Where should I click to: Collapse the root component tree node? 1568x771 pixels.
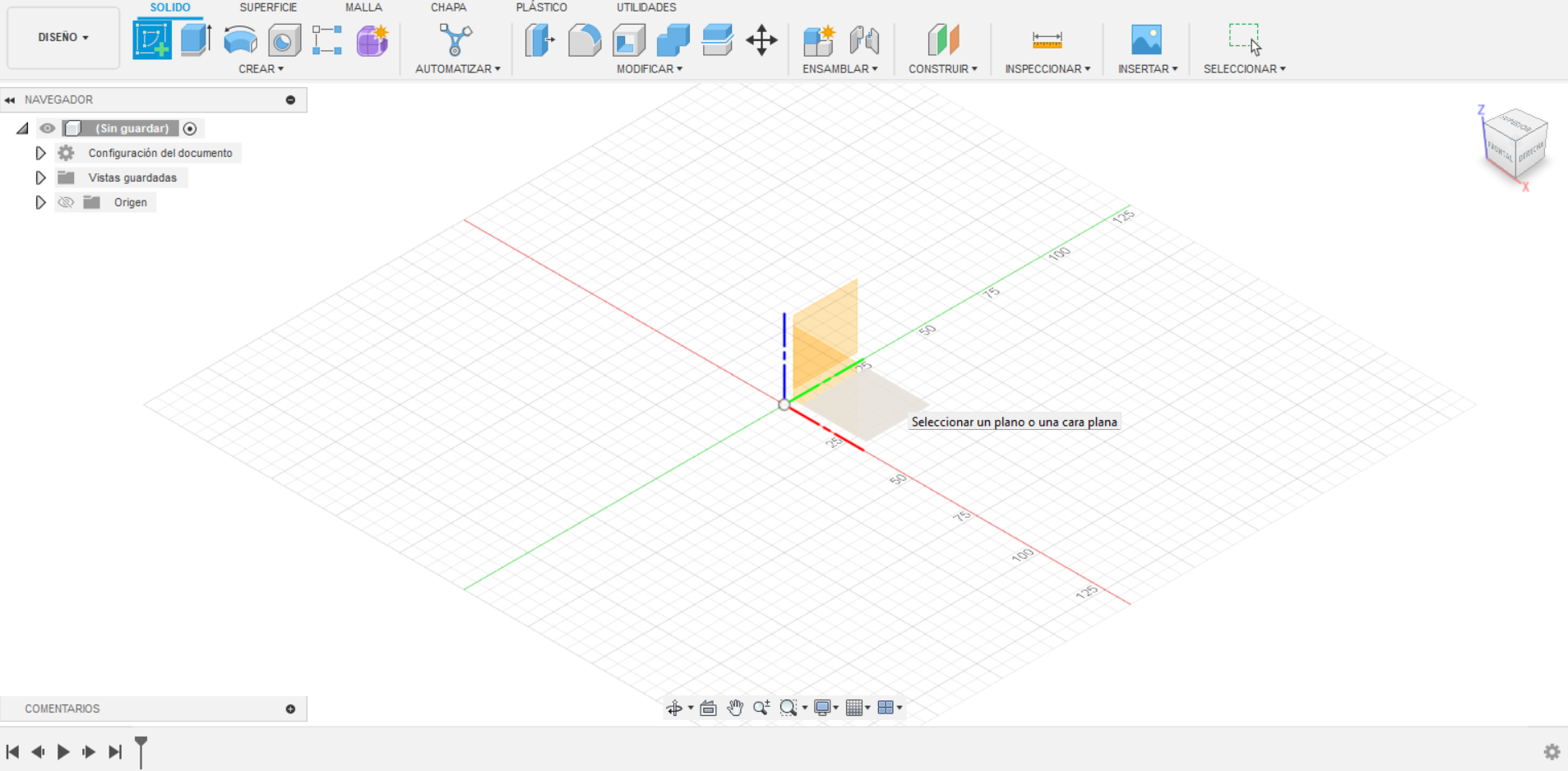coord(22,128)
